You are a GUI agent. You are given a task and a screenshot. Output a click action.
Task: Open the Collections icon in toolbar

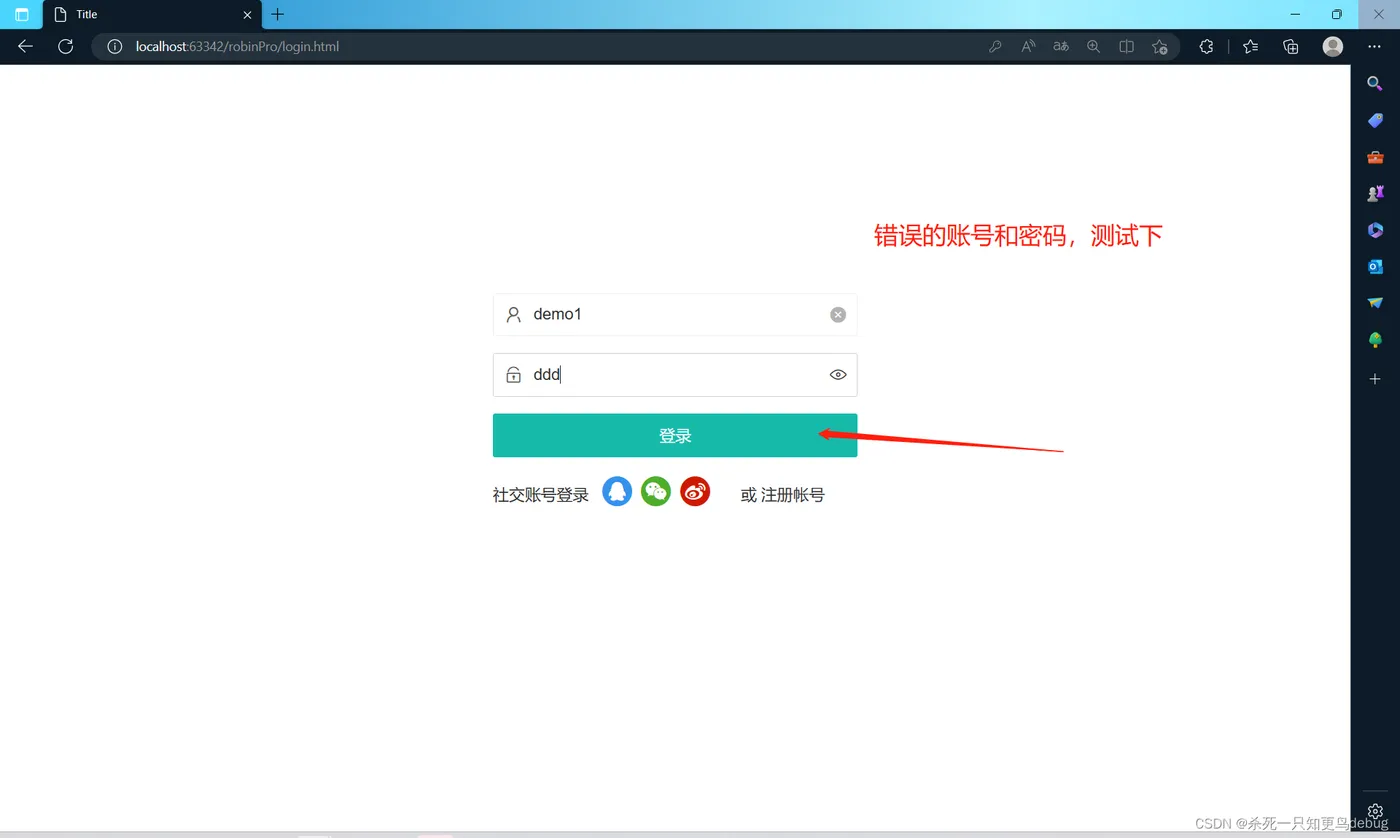pos(1291,46)
